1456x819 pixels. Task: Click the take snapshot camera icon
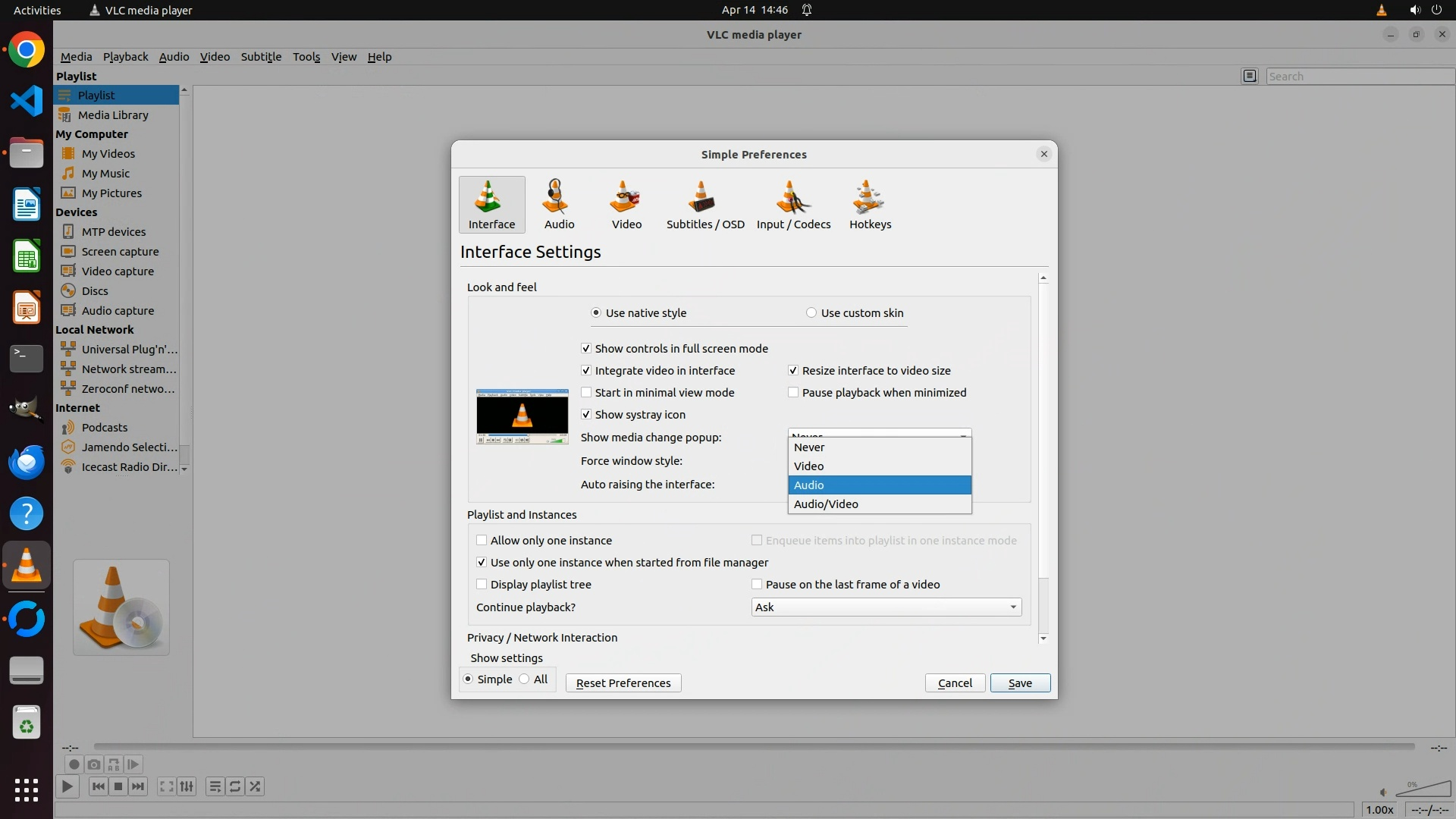(x=94, y=764)
